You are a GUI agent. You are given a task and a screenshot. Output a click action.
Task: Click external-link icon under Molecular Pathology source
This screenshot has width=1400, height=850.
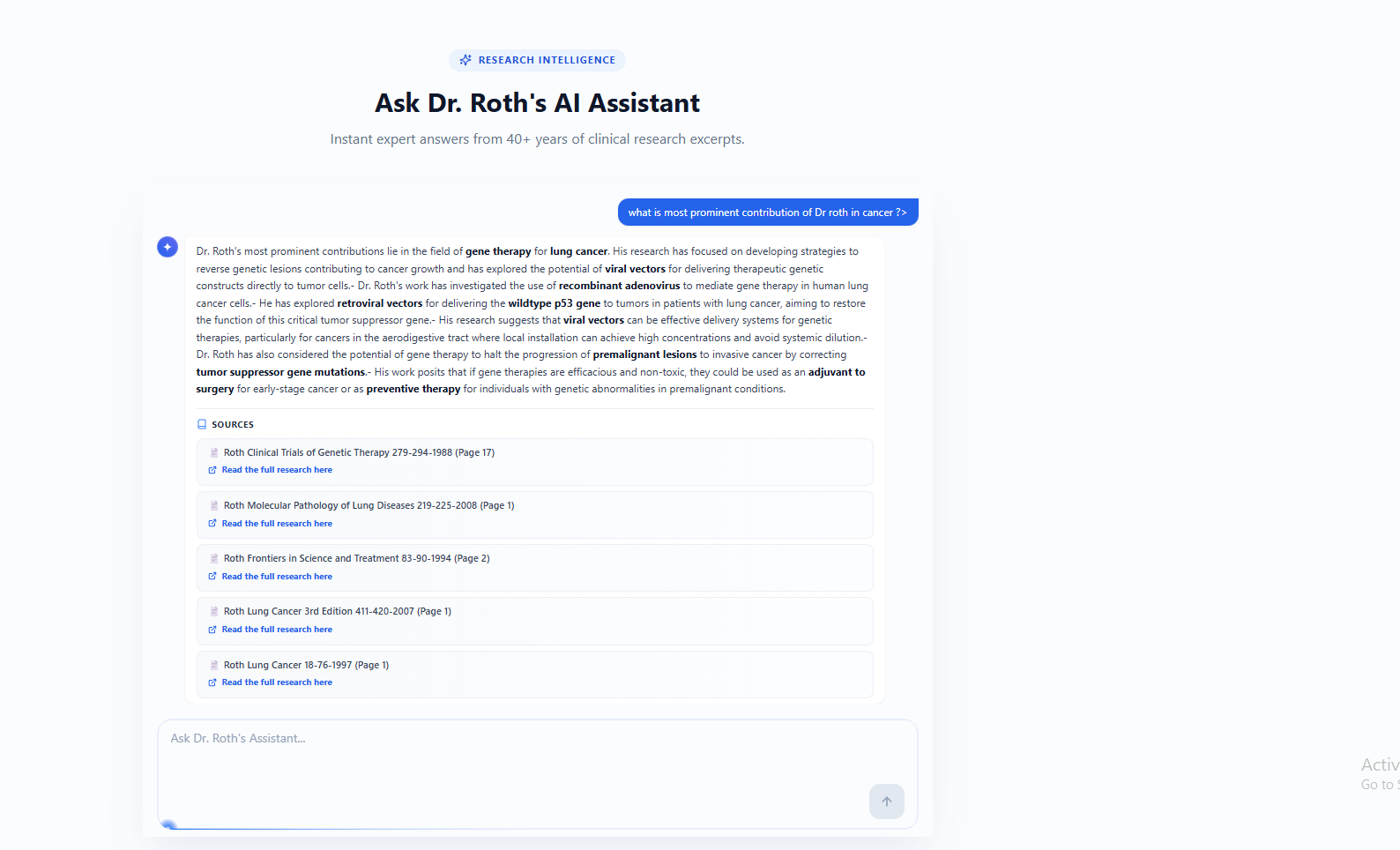[x=212, y=524]
